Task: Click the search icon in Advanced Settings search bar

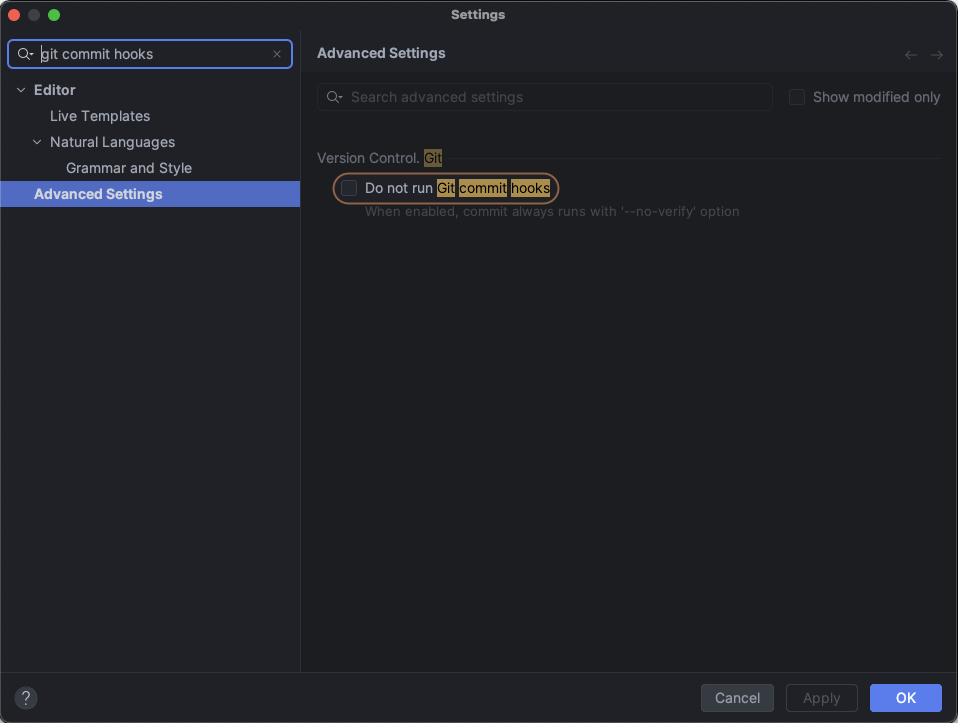Action: click(334, 97)
